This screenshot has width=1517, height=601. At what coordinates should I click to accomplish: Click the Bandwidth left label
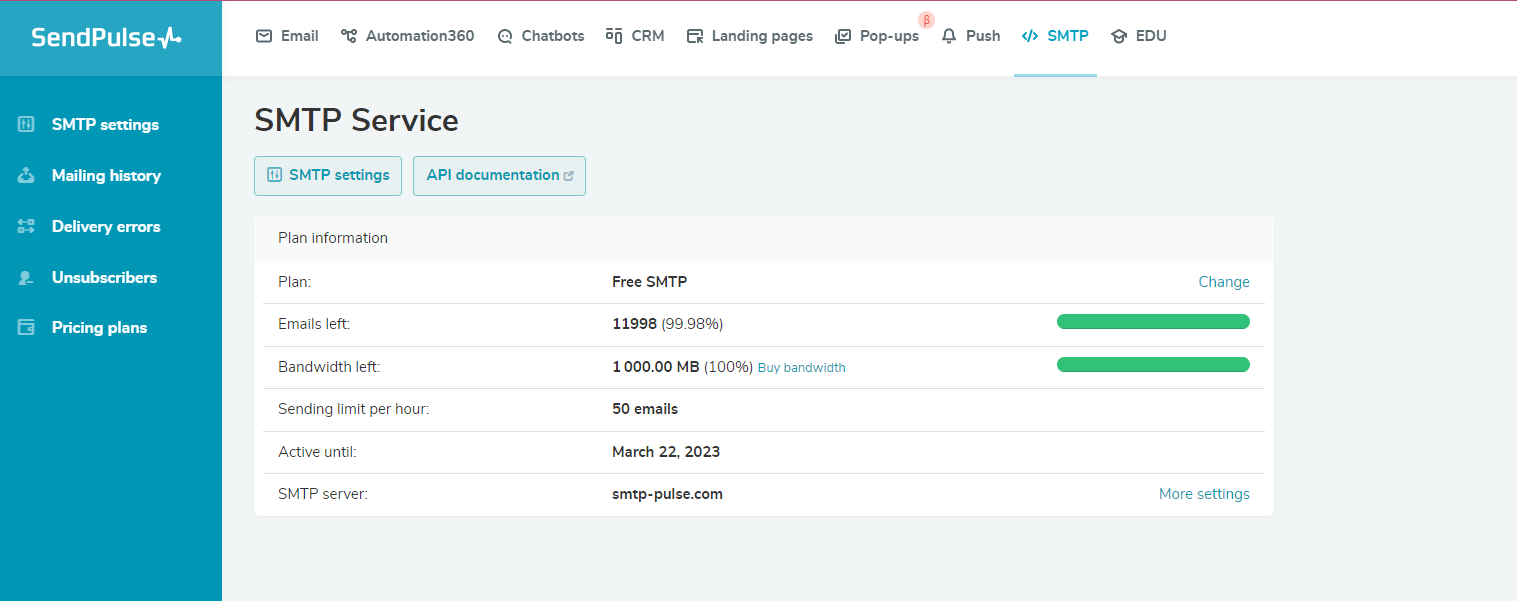pyautogui.click(x=329, y=367)
